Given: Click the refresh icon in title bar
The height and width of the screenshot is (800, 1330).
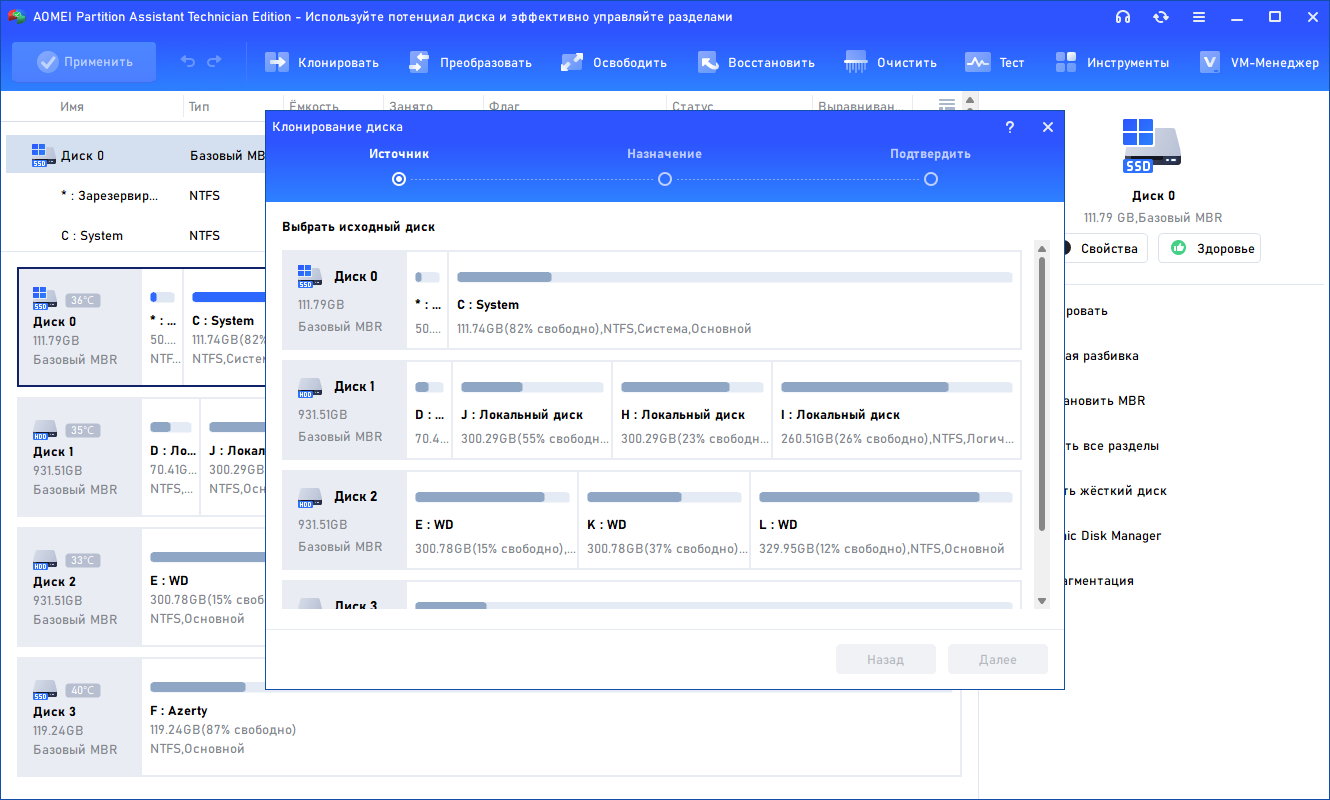Looking at the screenshot, I should [1161, 17].
